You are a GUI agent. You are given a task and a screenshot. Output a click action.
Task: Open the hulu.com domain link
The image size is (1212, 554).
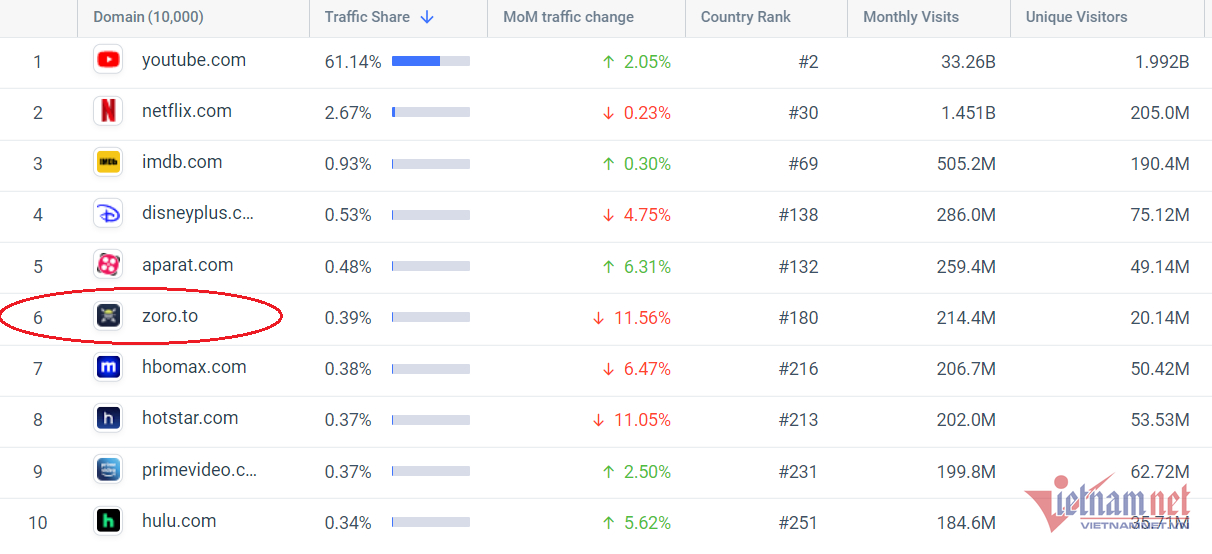click(x=179, y=521)
